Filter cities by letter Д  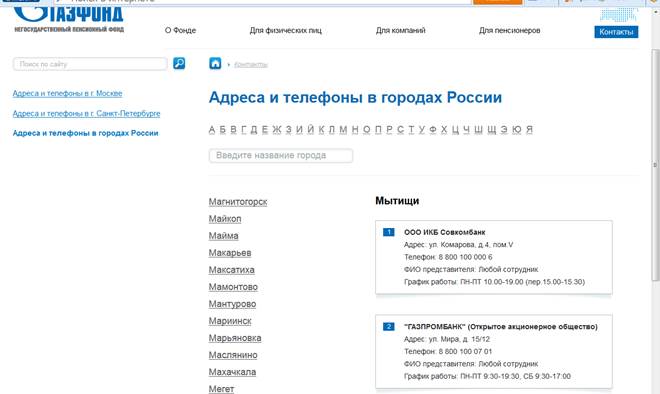pyautogui.click(x=254, y=130)
